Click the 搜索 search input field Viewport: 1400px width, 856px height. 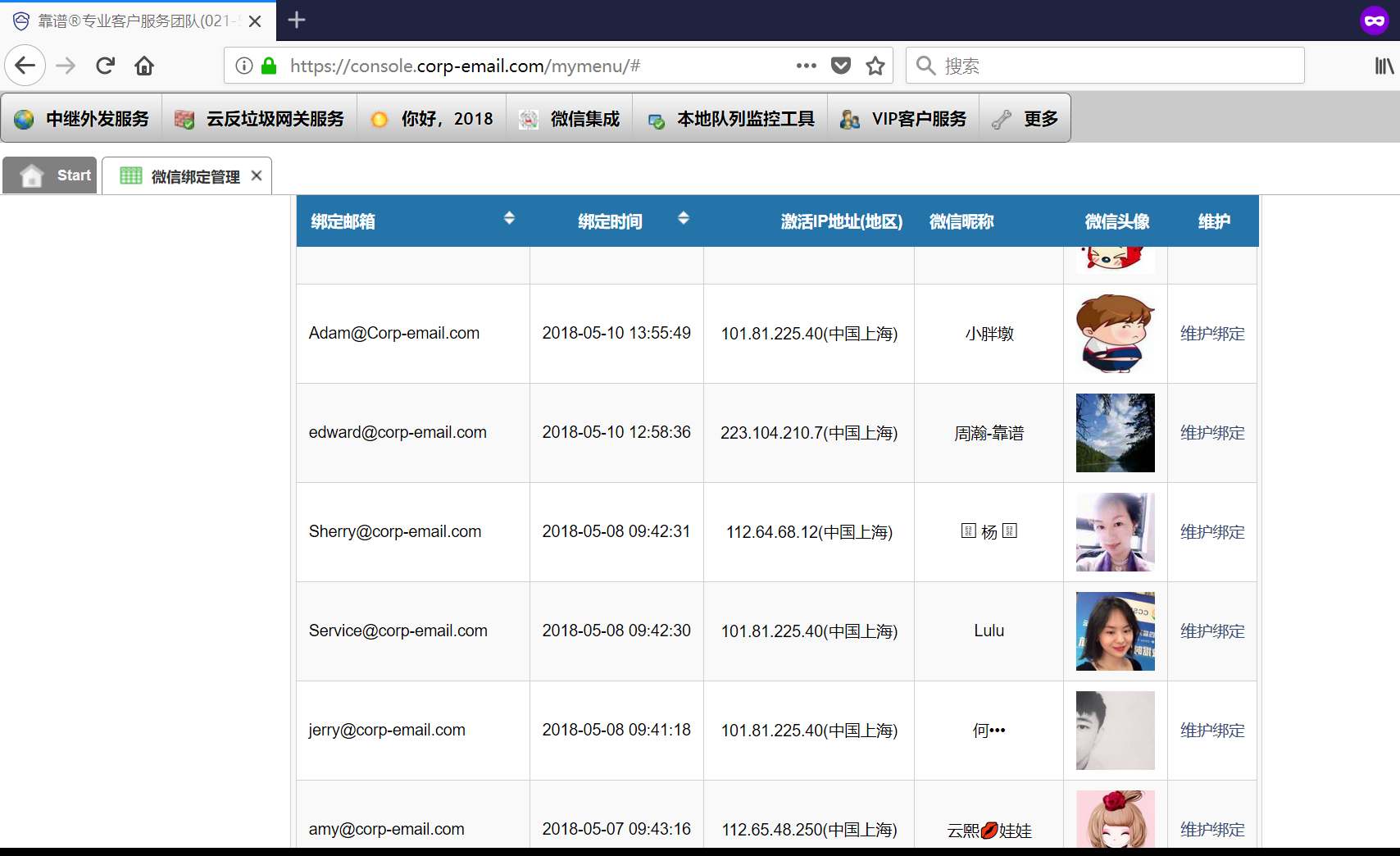(1115, 66)
